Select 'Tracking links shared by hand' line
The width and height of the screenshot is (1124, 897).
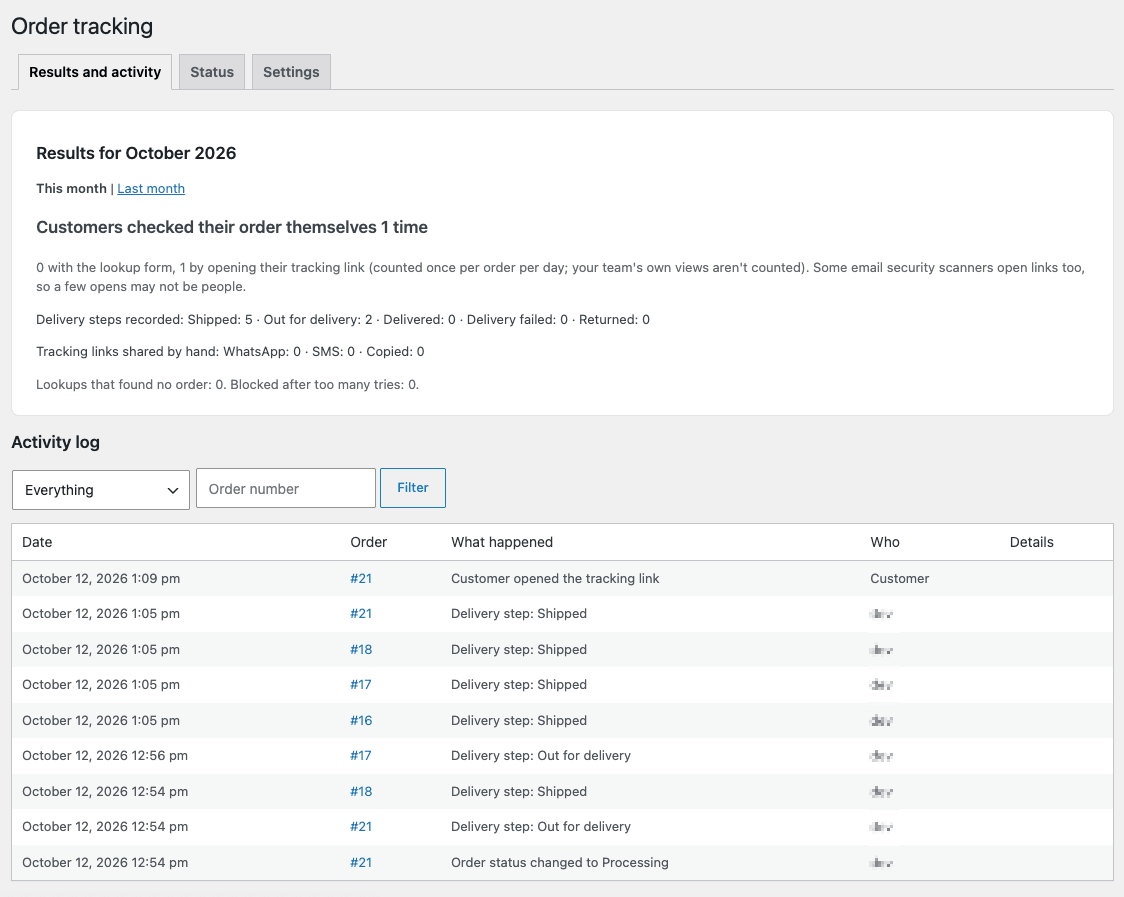(230, 352)
